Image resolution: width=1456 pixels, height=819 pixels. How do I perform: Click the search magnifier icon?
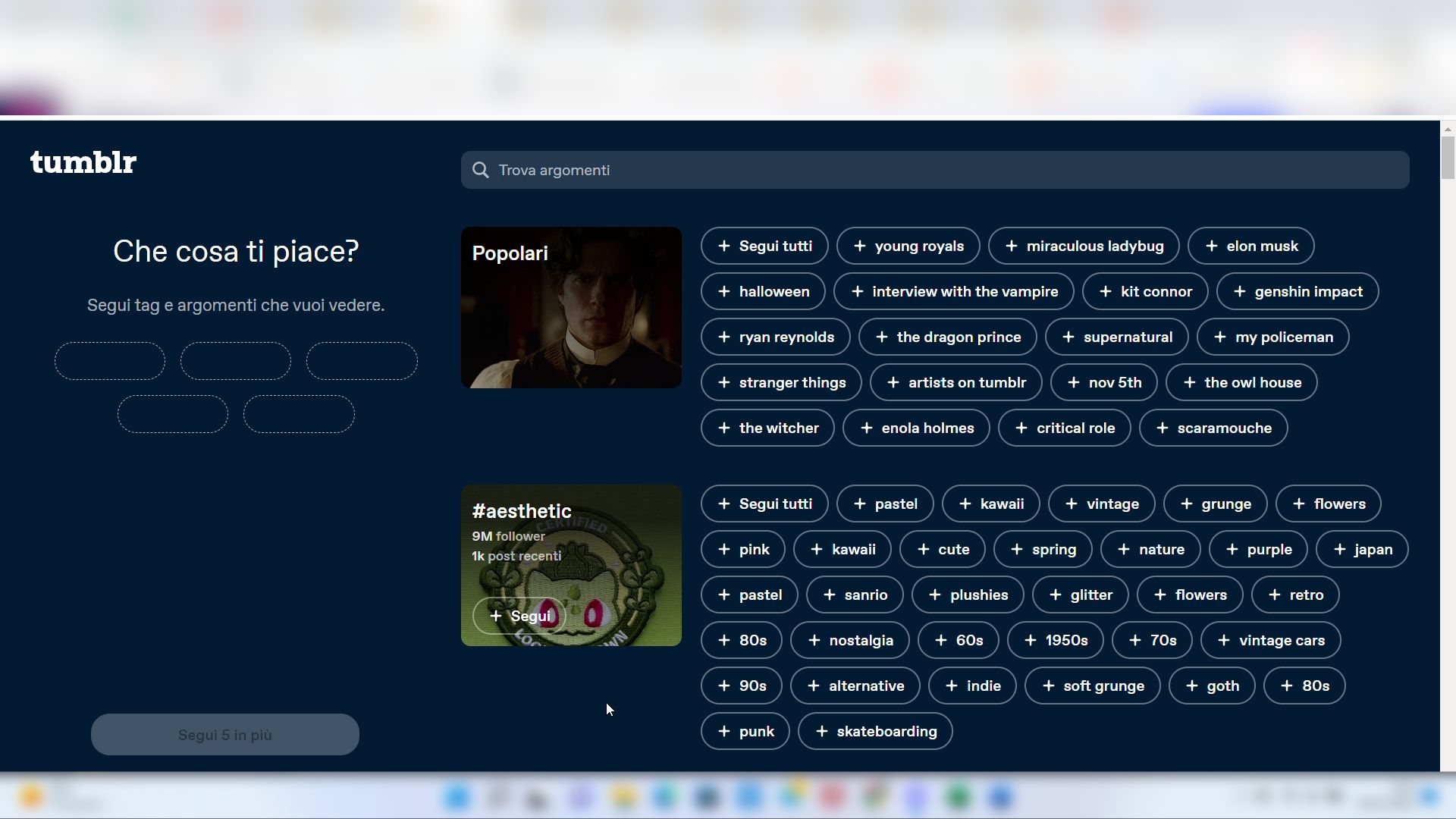tap(481, 170)
